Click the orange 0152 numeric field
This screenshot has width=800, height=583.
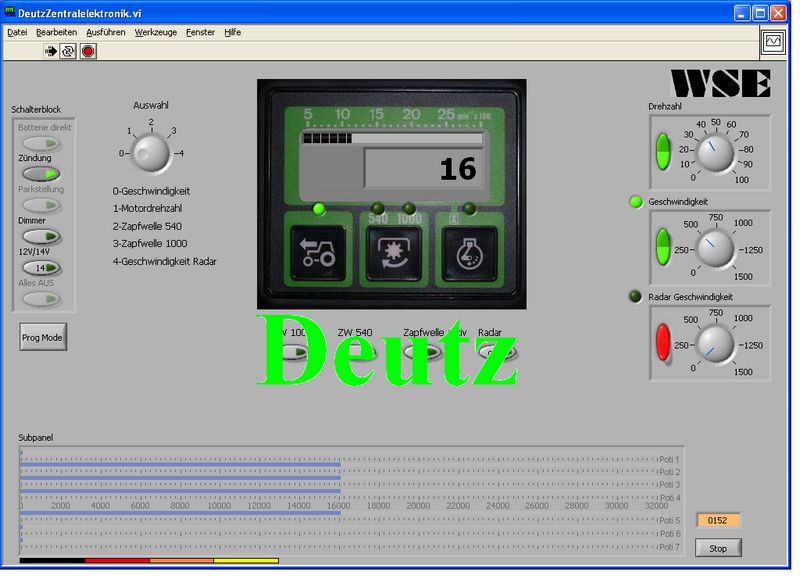[718, 520]
